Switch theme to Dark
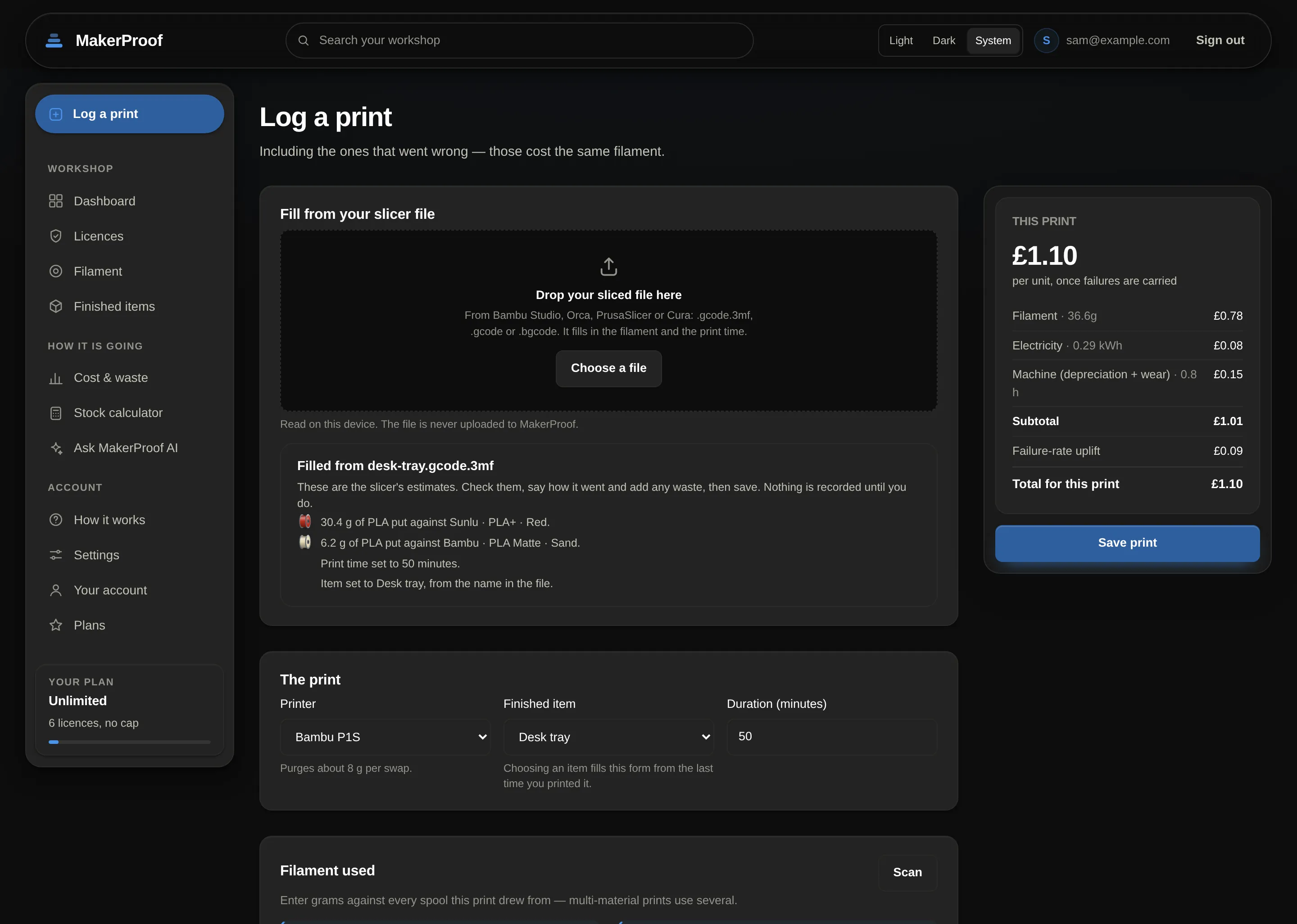 944,41
